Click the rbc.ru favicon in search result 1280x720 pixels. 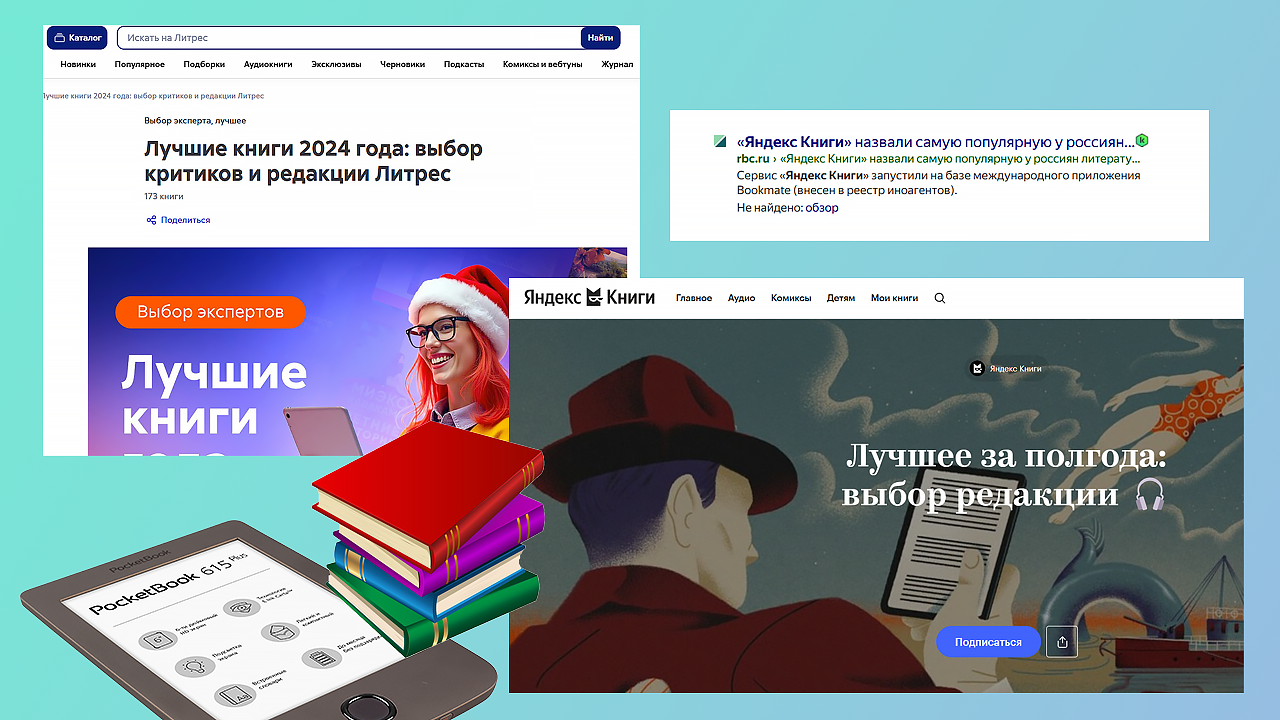point(720,142)
